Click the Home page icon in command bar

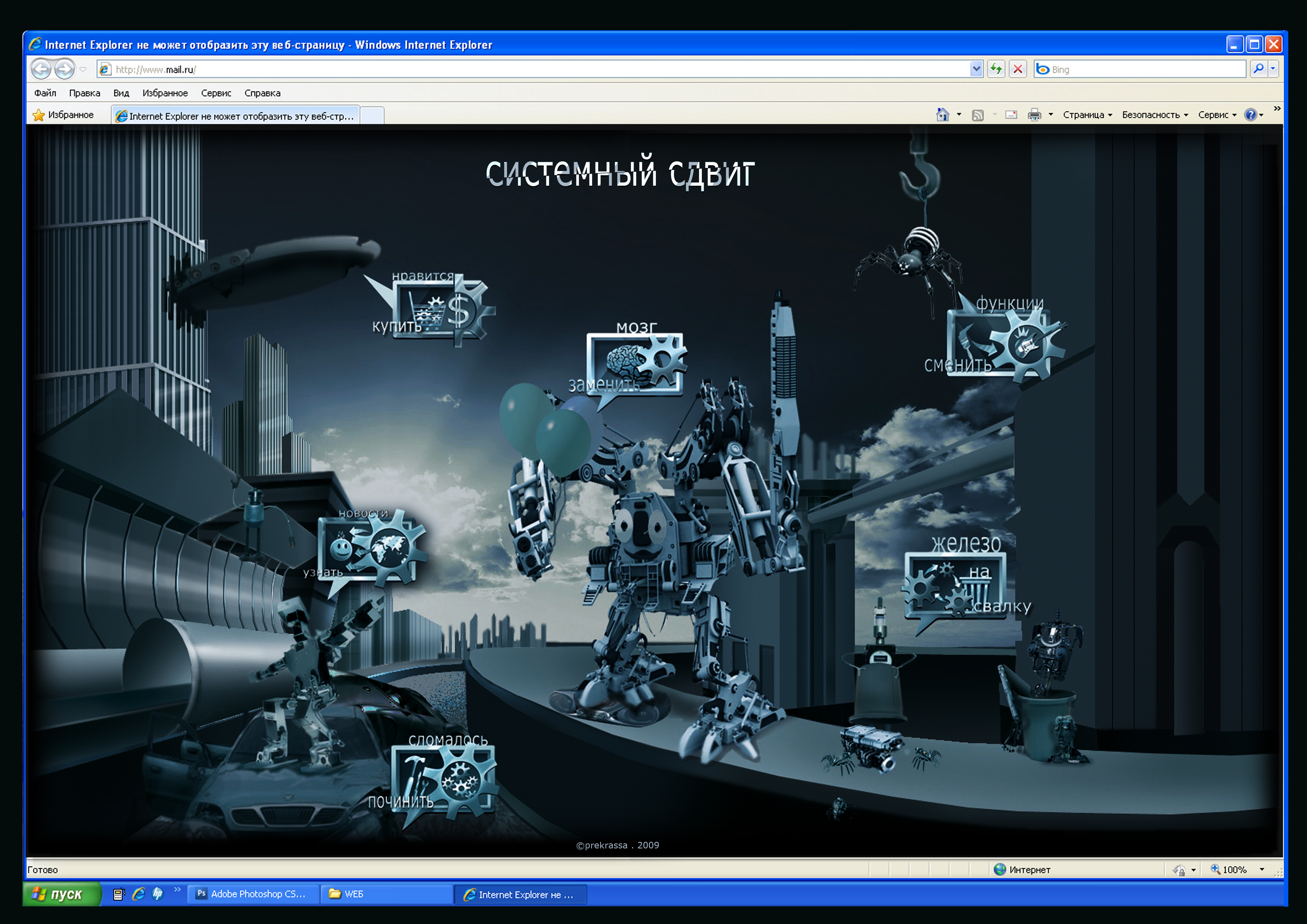(x=942, y=115)
